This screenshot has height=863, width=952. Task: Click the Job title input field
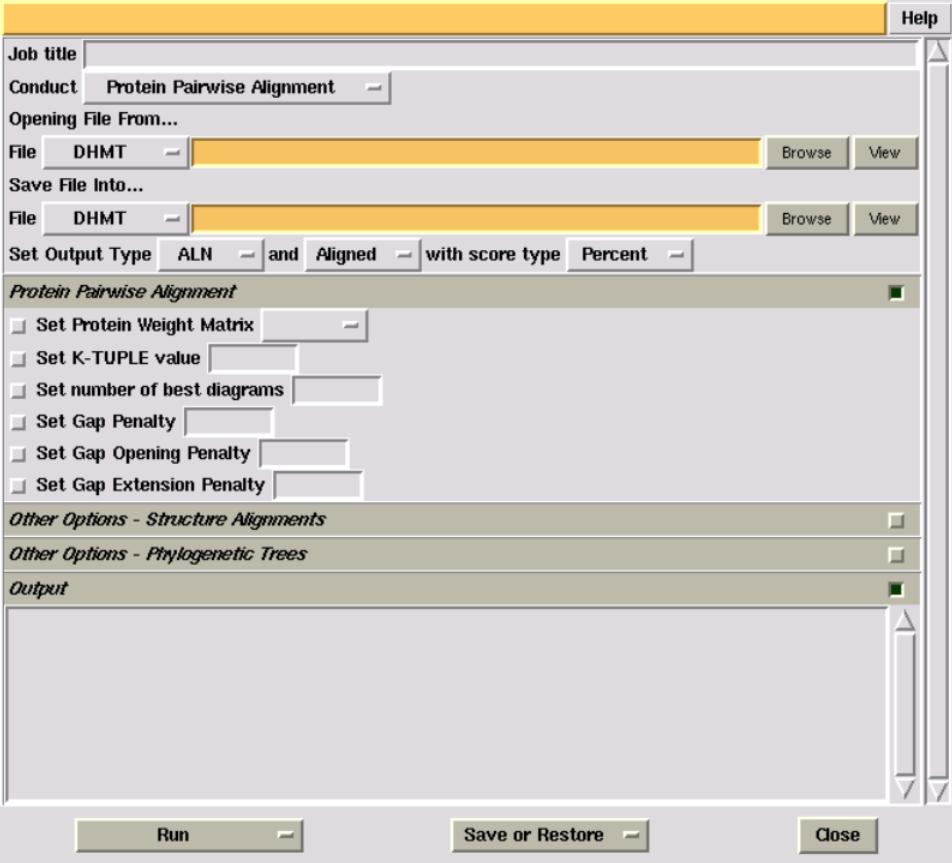500,54
